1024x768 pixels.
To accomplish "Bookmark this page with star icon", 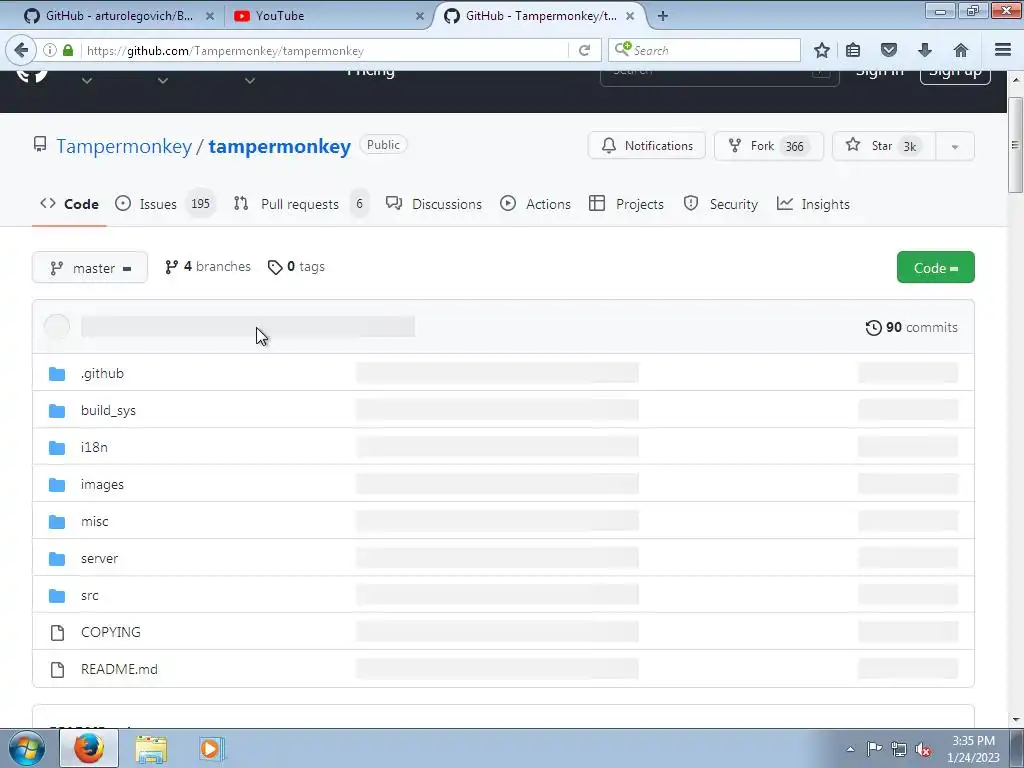I will coord(822,50).
